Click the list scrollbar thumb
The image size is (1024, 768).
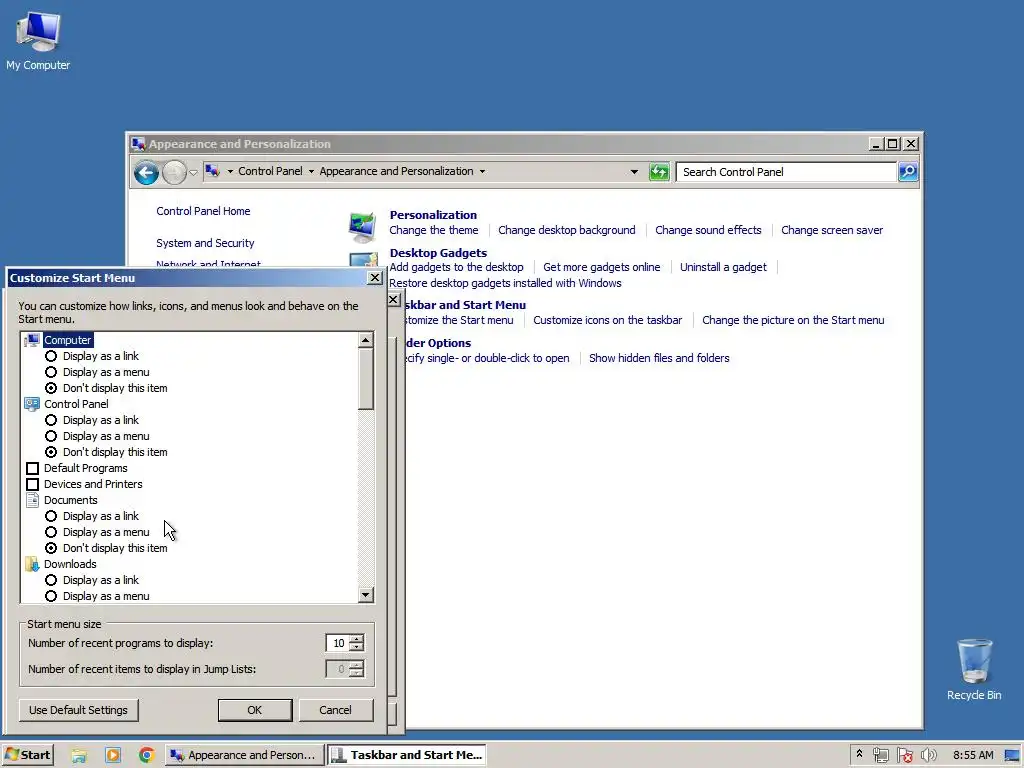click(x=366, y=379)
